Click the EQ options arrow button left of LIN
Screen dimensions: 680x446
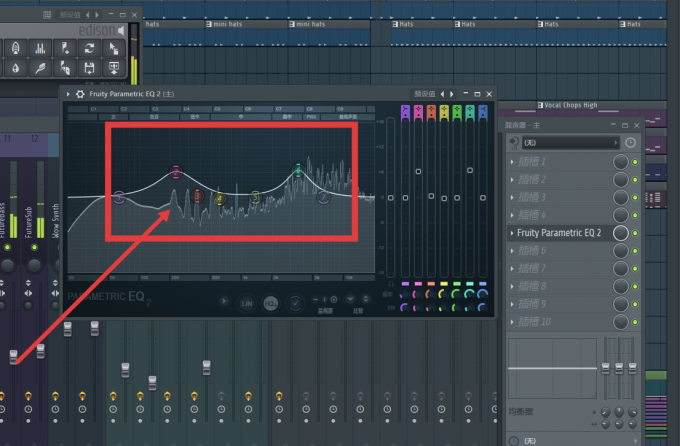pyautogui.click(x=224, y=301)
